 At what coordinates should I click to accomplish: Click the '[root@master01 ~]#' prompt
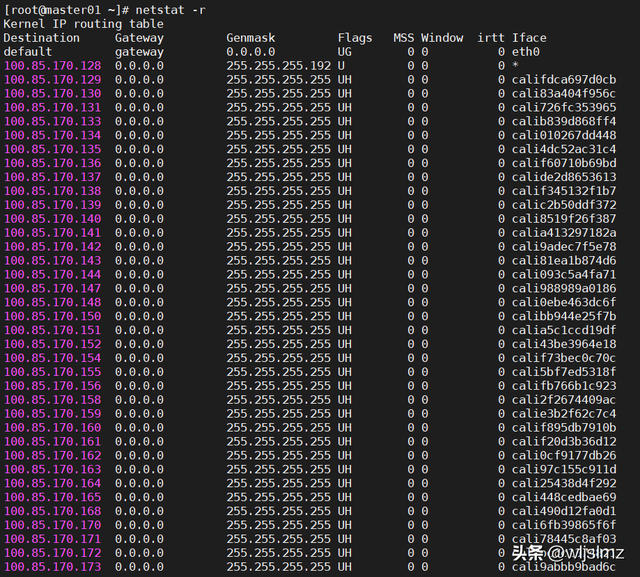(66, 10)
